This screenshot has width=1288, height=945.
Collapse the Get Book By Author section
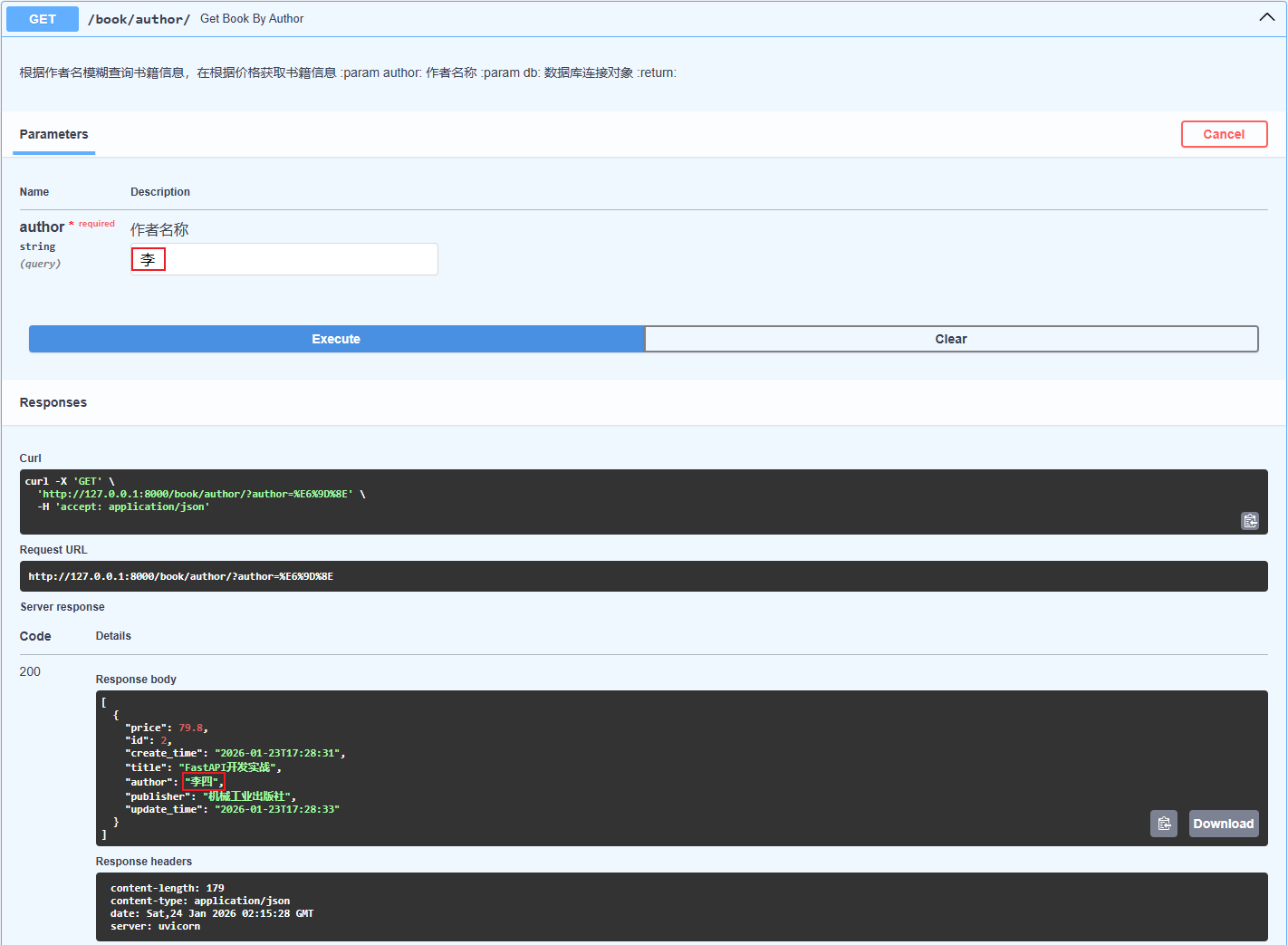(x=1266, y=17)
